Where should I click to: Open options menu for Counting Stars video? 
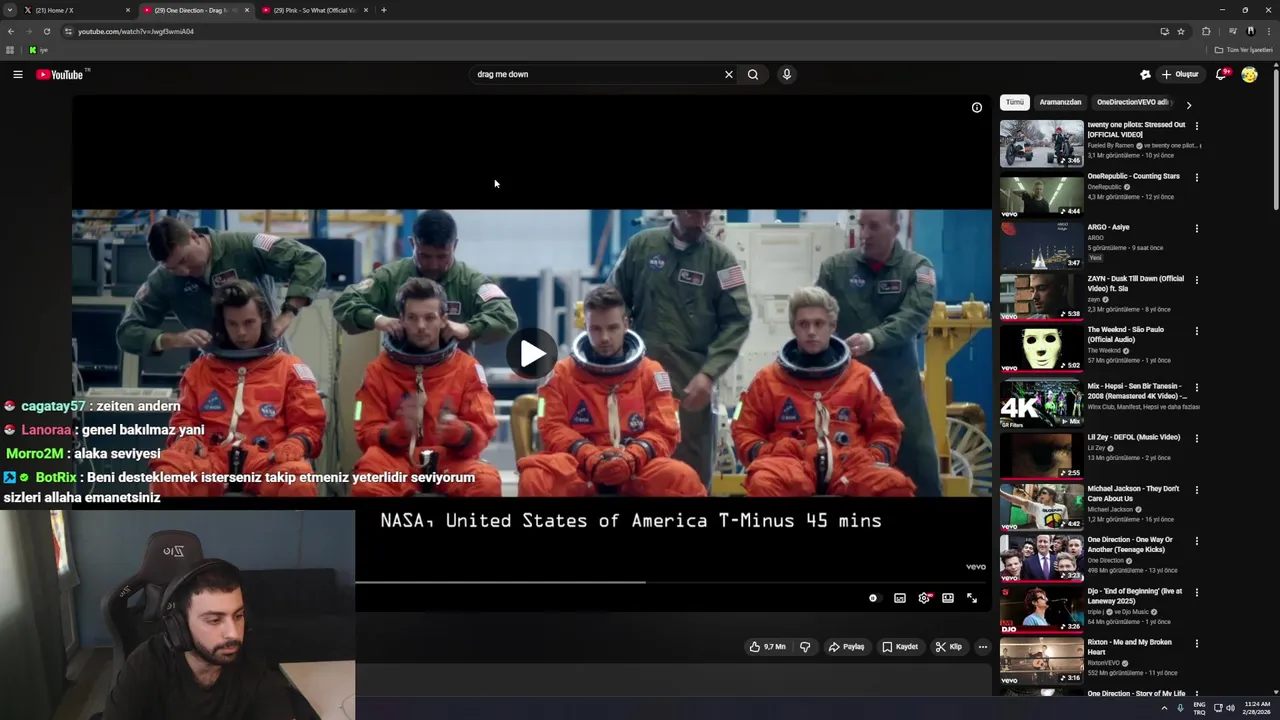coord(1196,178)
